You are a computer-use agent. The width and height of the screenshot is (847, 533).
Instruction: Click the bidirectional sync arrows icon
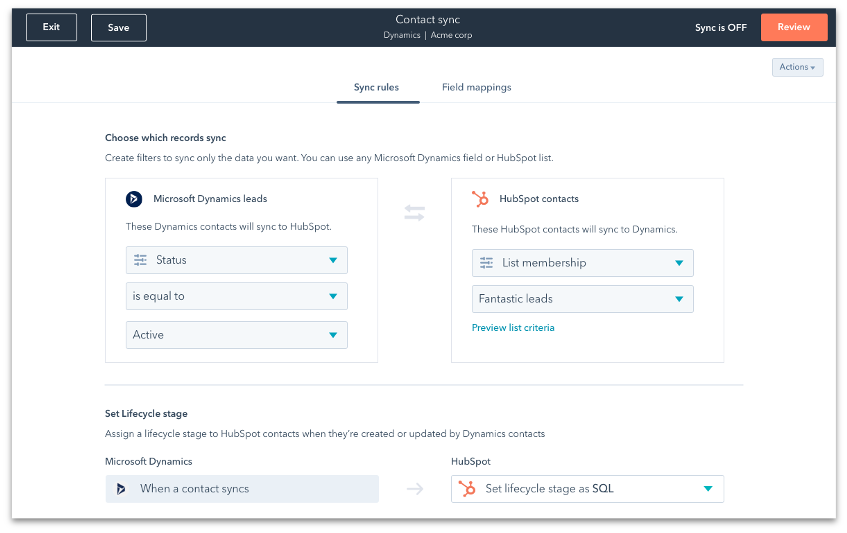(x=414, y=213)
